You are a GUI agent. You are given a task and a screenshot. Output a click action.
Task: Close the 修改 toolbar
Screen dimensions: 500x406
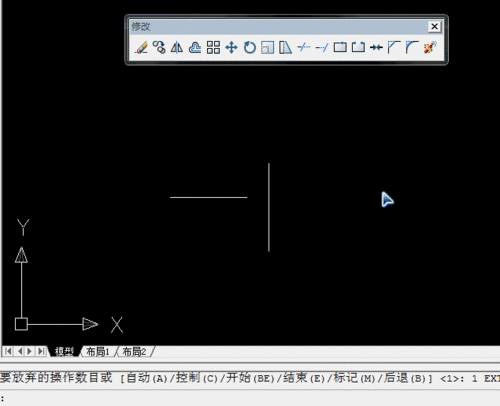(x=434, y=26)
